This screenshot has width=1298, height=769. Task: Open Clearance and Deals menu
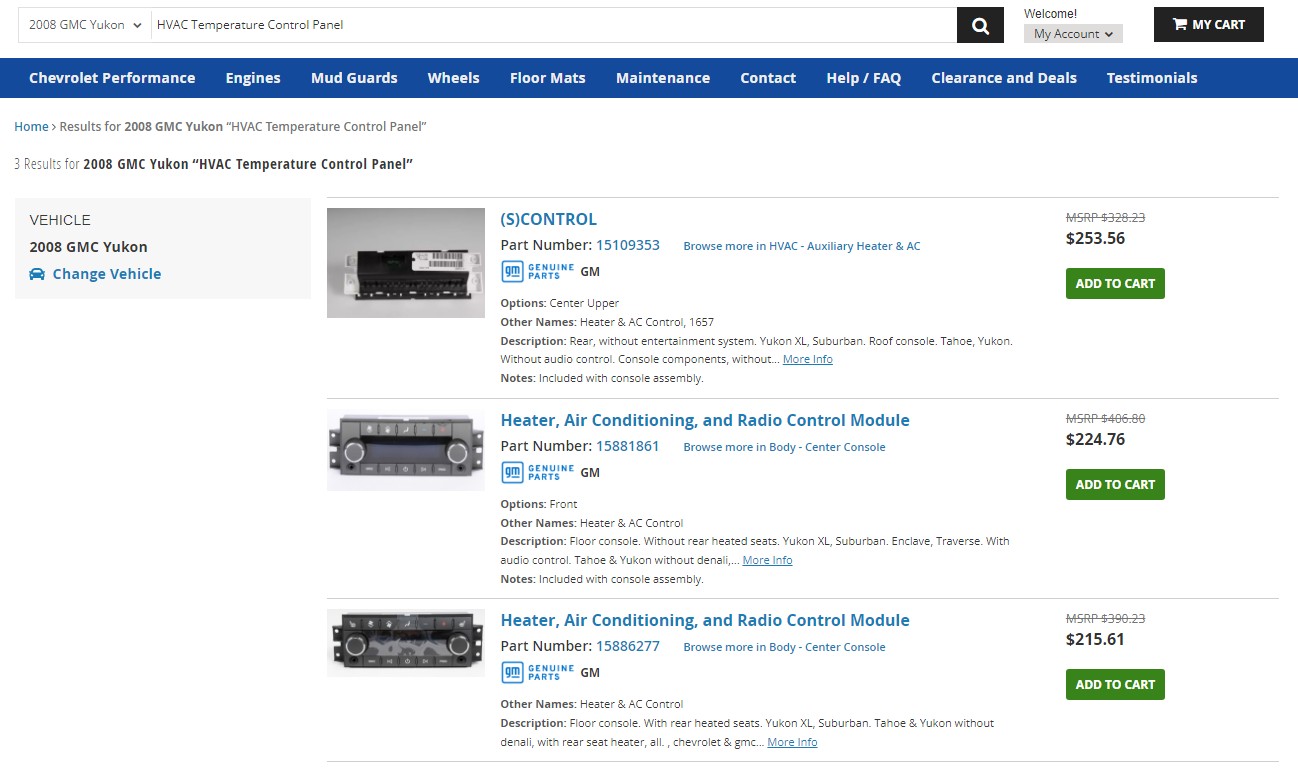[1004, 78]
